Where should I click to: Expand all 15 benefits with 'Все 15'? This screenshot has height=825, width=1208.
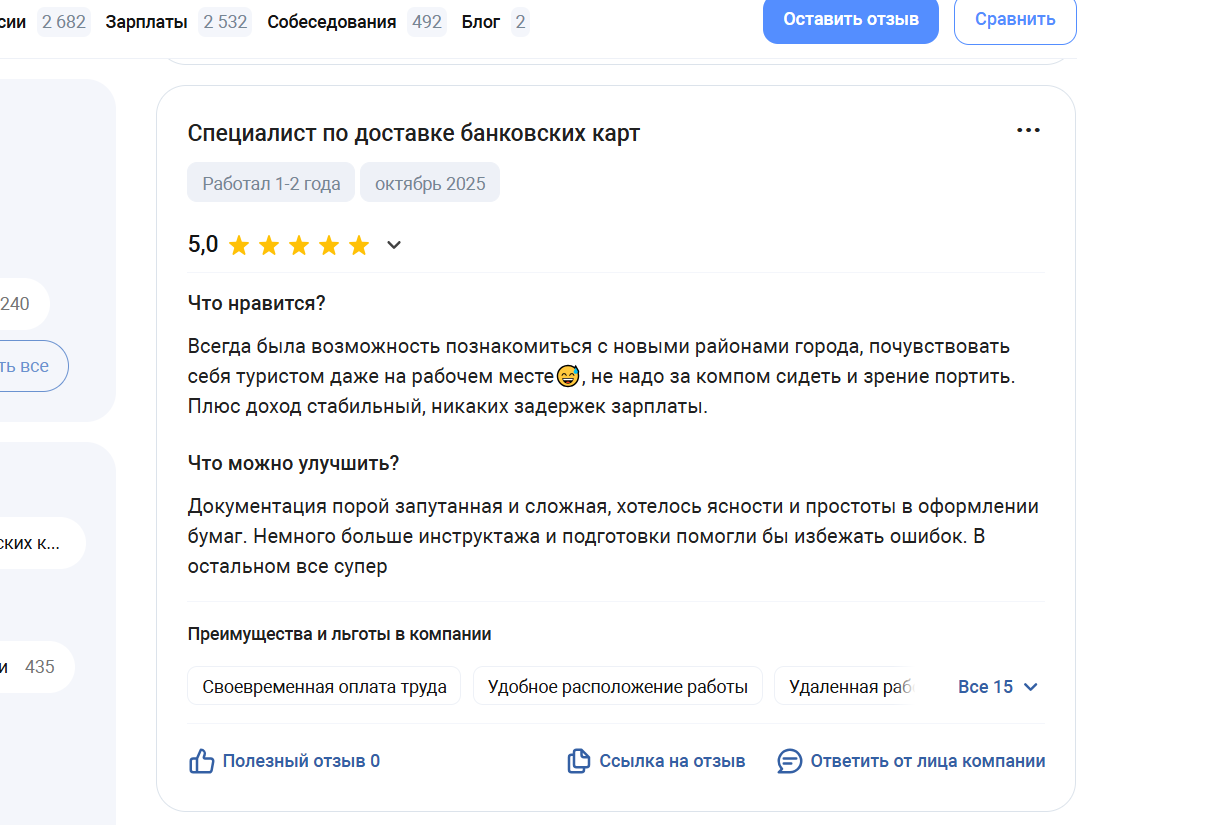[998, 687]
